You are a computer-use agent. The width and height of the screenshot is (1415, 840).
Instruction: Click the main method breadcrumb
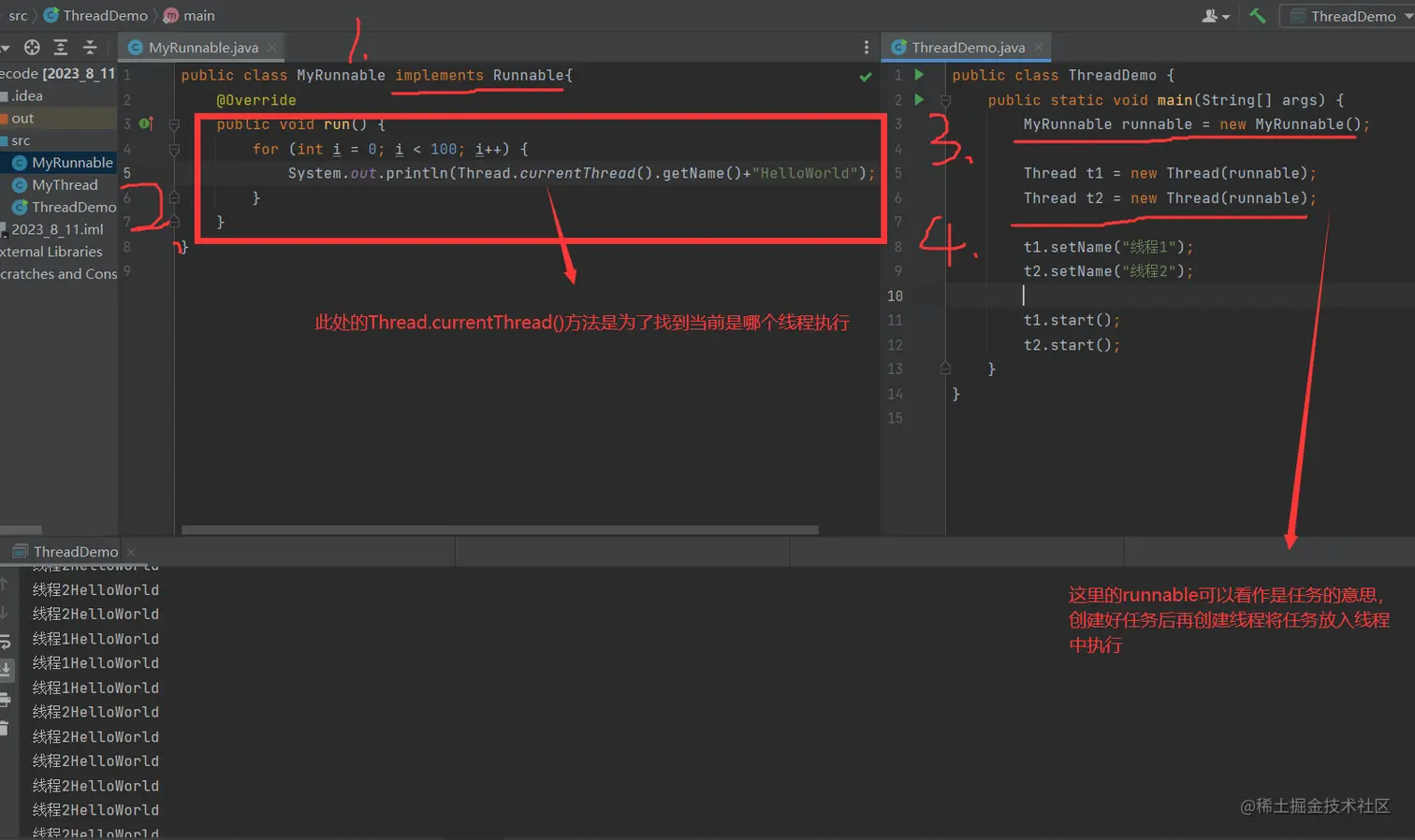click(x=189, y=15)
